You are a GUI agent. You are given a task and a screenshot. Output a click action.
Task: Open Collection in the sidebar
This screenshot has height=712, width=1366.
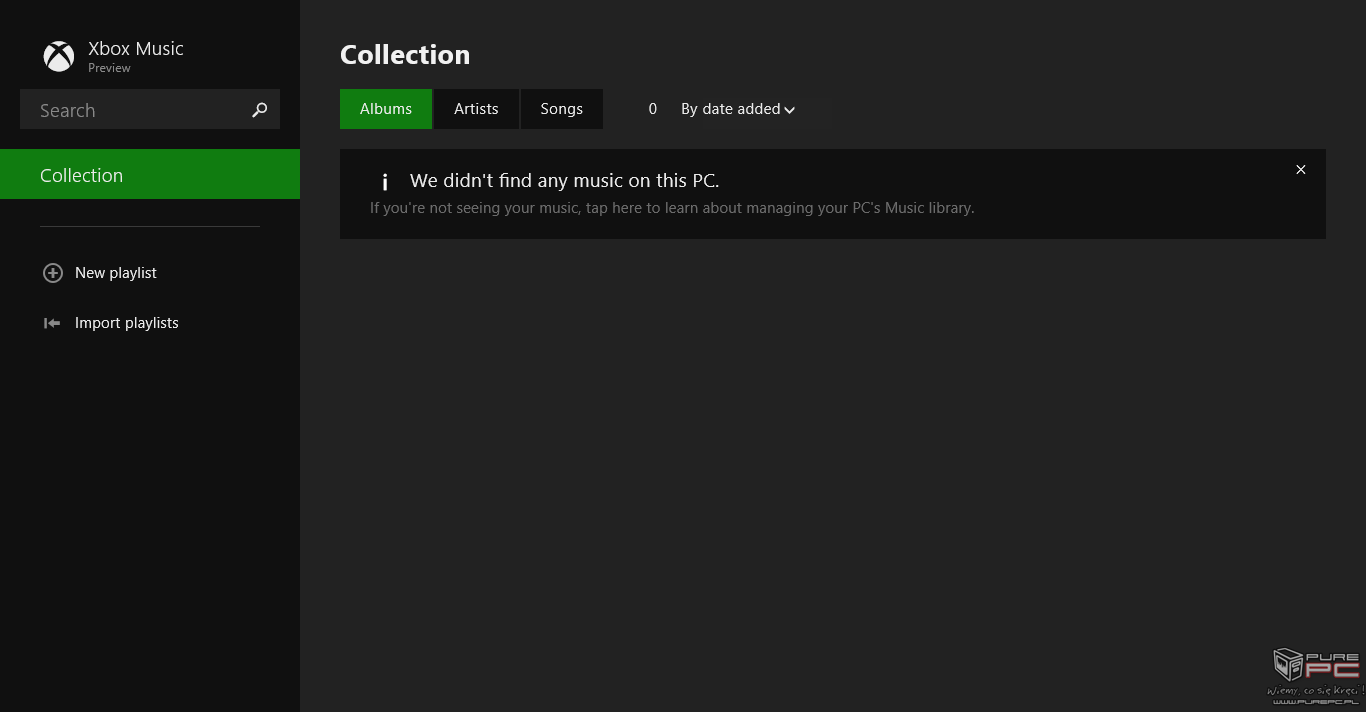(x=150, y=174)
